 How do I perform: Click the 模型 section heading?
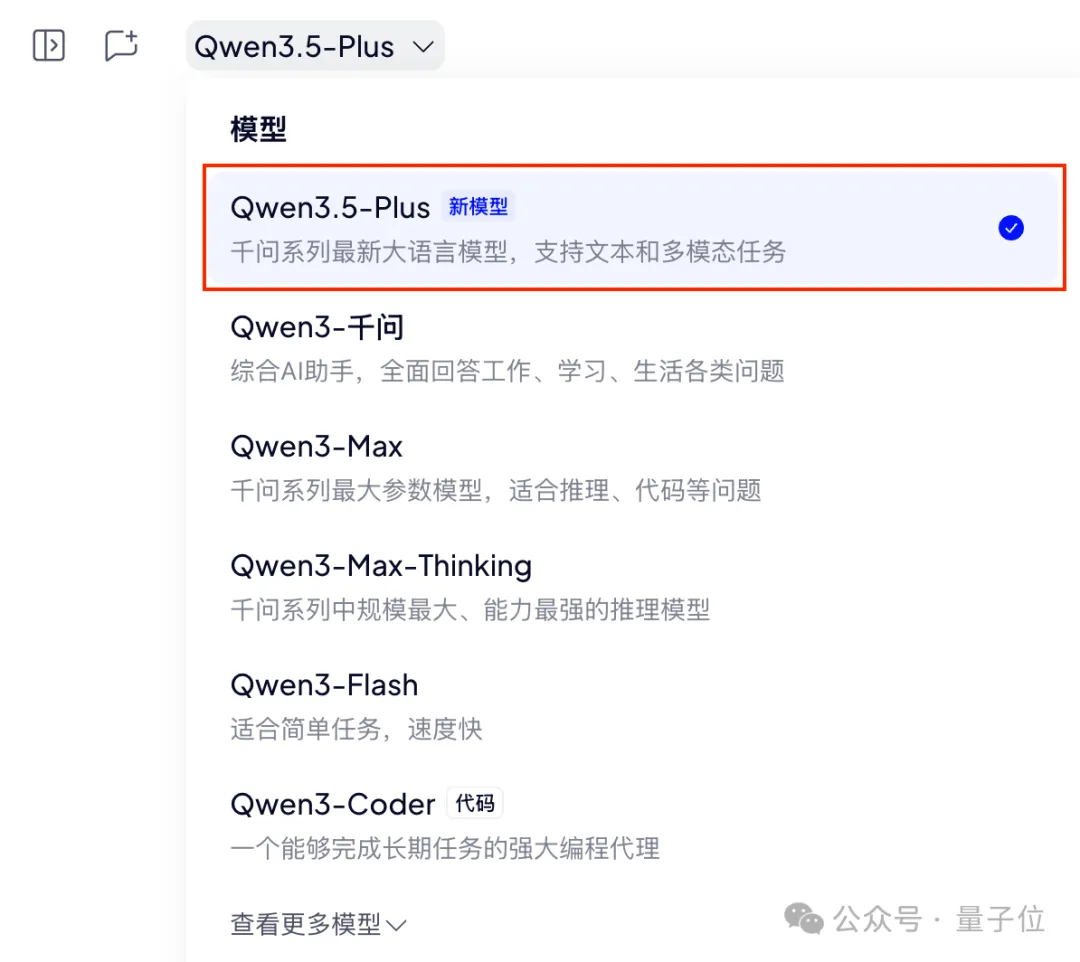[258, 129]
